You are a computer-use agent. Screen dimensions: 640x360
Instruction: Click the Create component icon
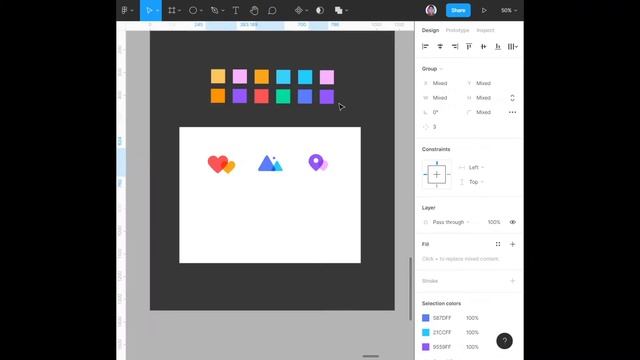(x=299, y=11)
